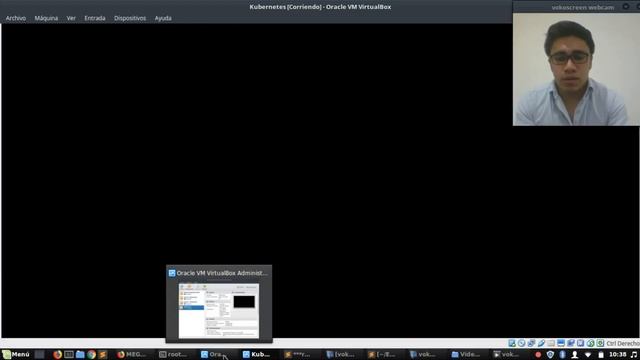Switch to the ***r... Sublime window

pyautogui.click(x=298, y=354)
